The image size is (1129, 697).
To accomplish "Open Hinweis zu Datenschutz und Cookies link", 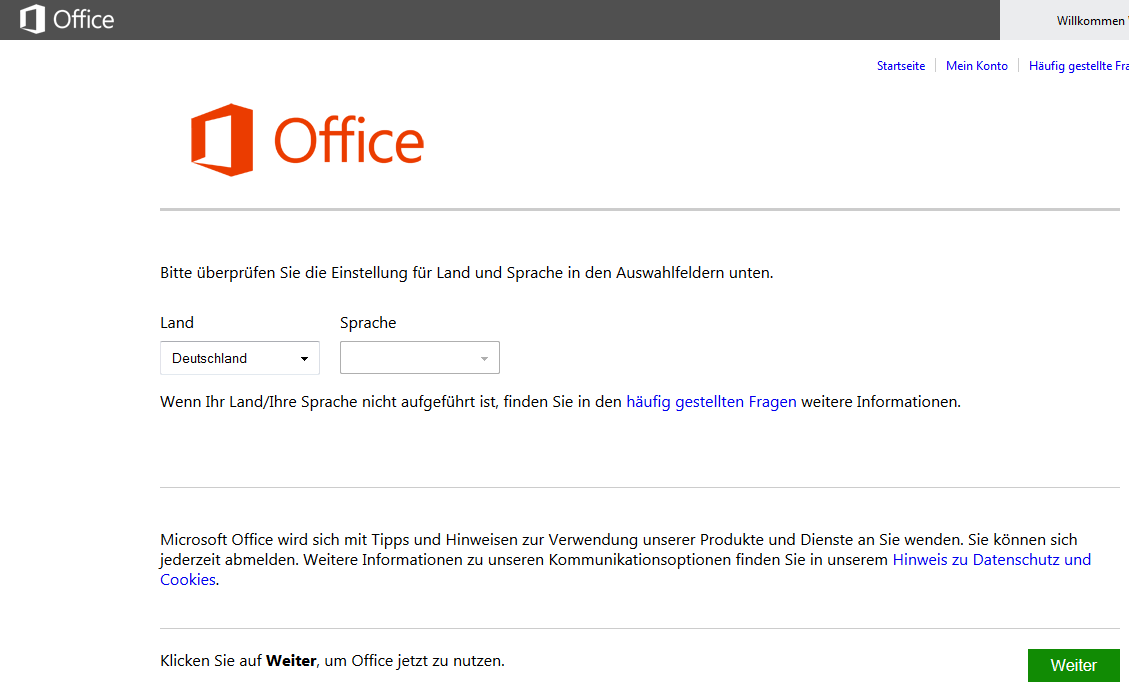I will [x=991, y=560].
